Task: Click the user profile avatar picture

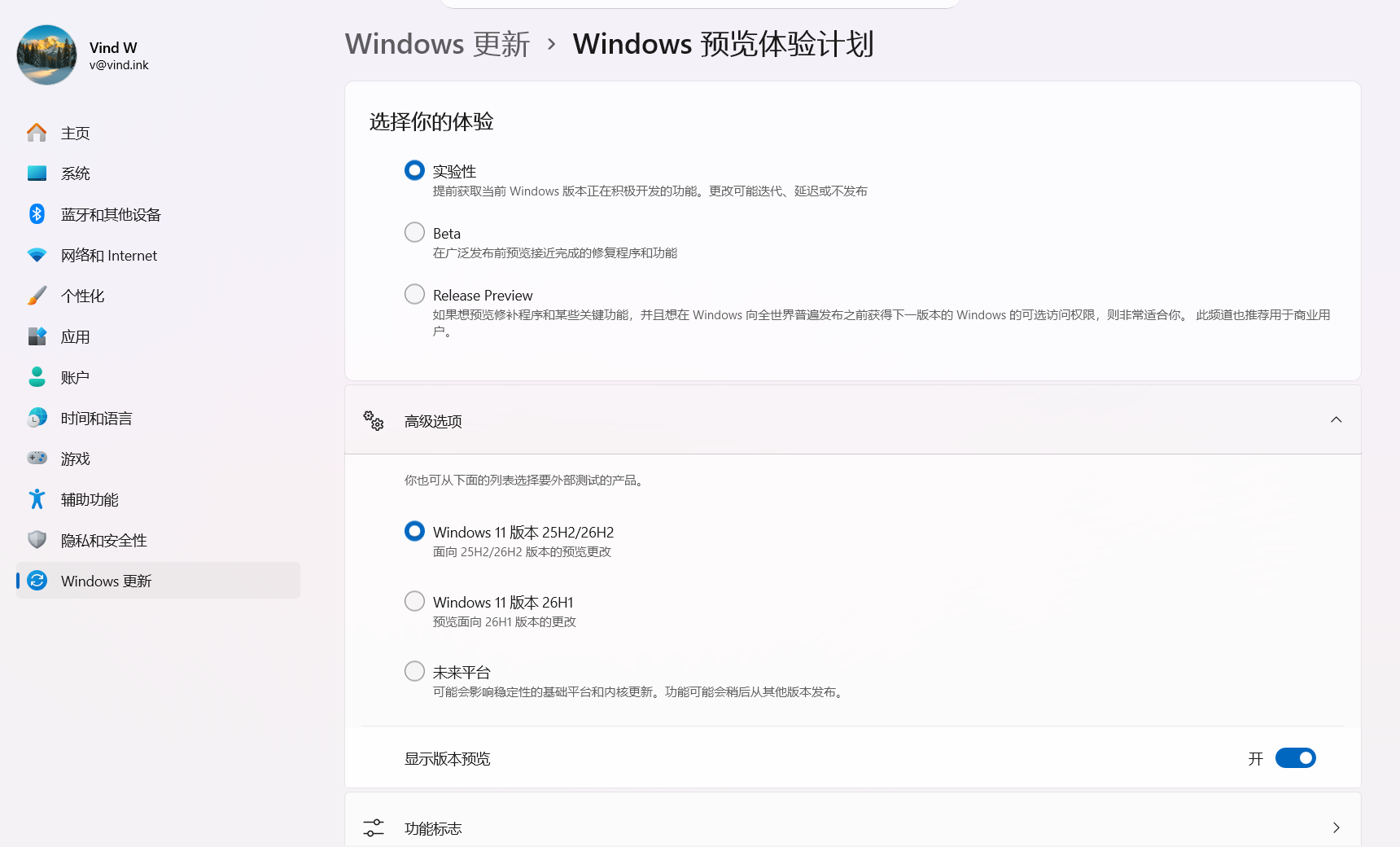Action: [46, 55]
